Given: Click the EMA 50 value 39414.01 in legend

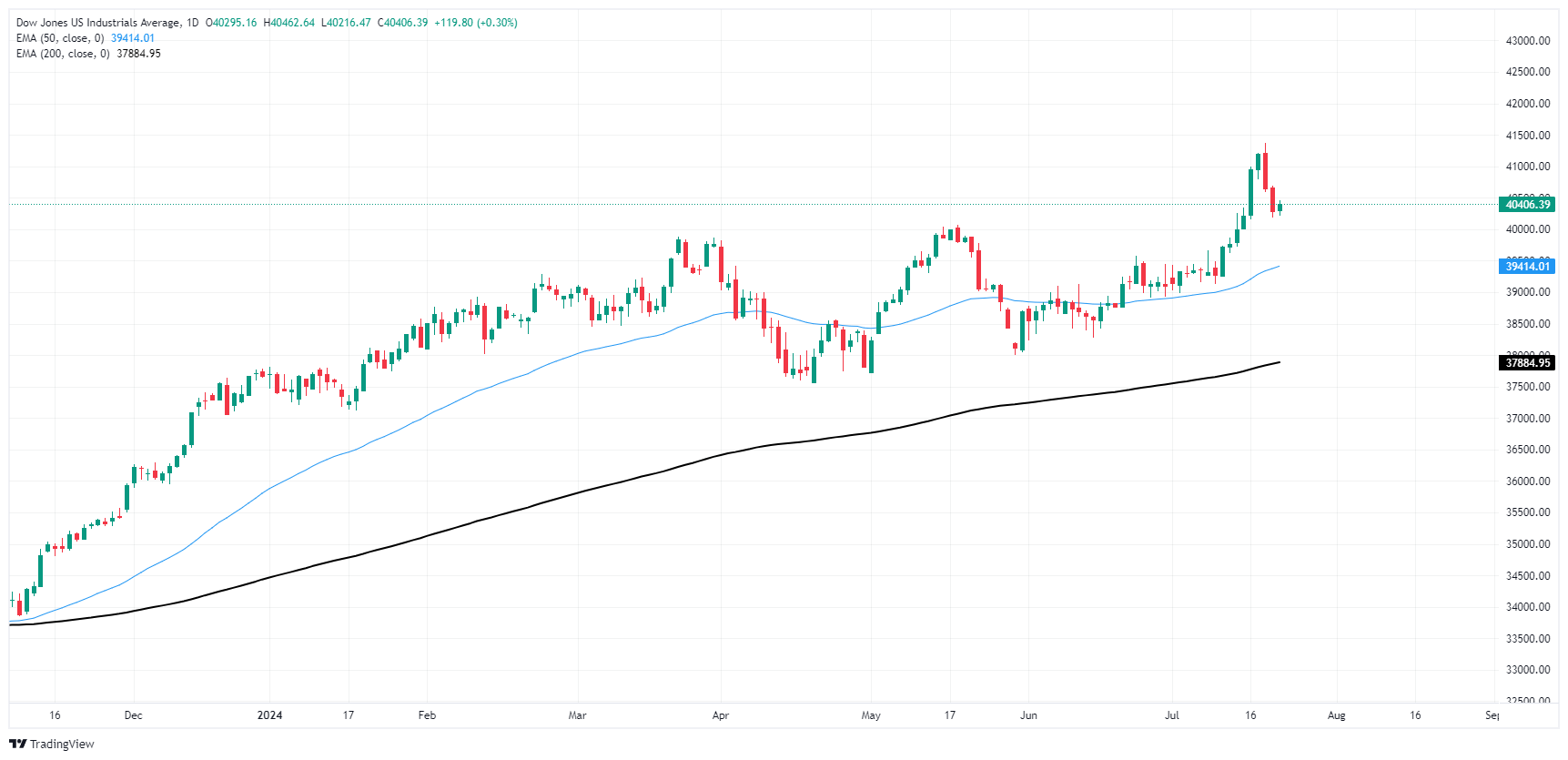Looking at the screenshot, I should tap(133, 38).
